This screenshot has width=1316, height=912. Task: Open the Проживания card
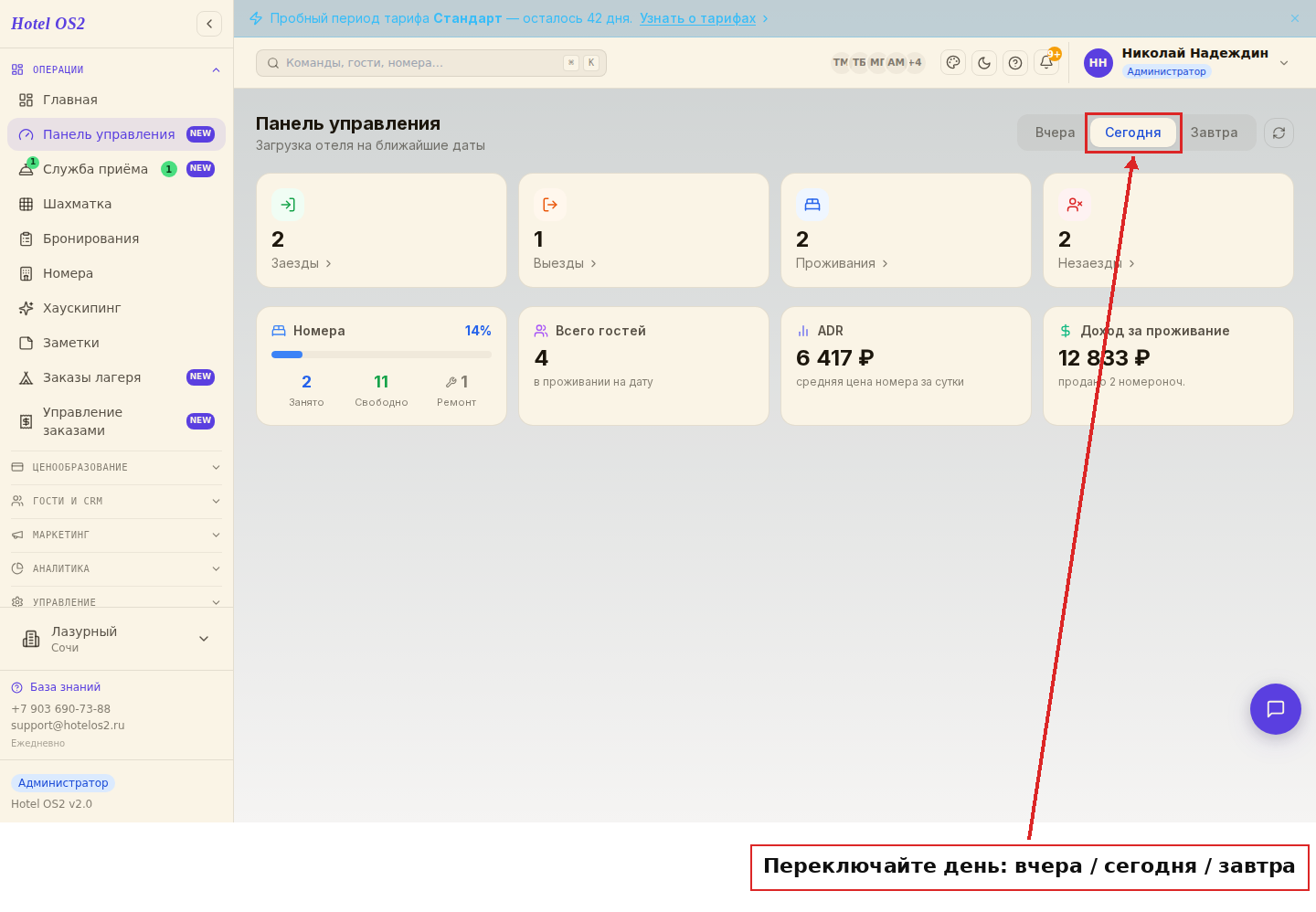point(907,230)
